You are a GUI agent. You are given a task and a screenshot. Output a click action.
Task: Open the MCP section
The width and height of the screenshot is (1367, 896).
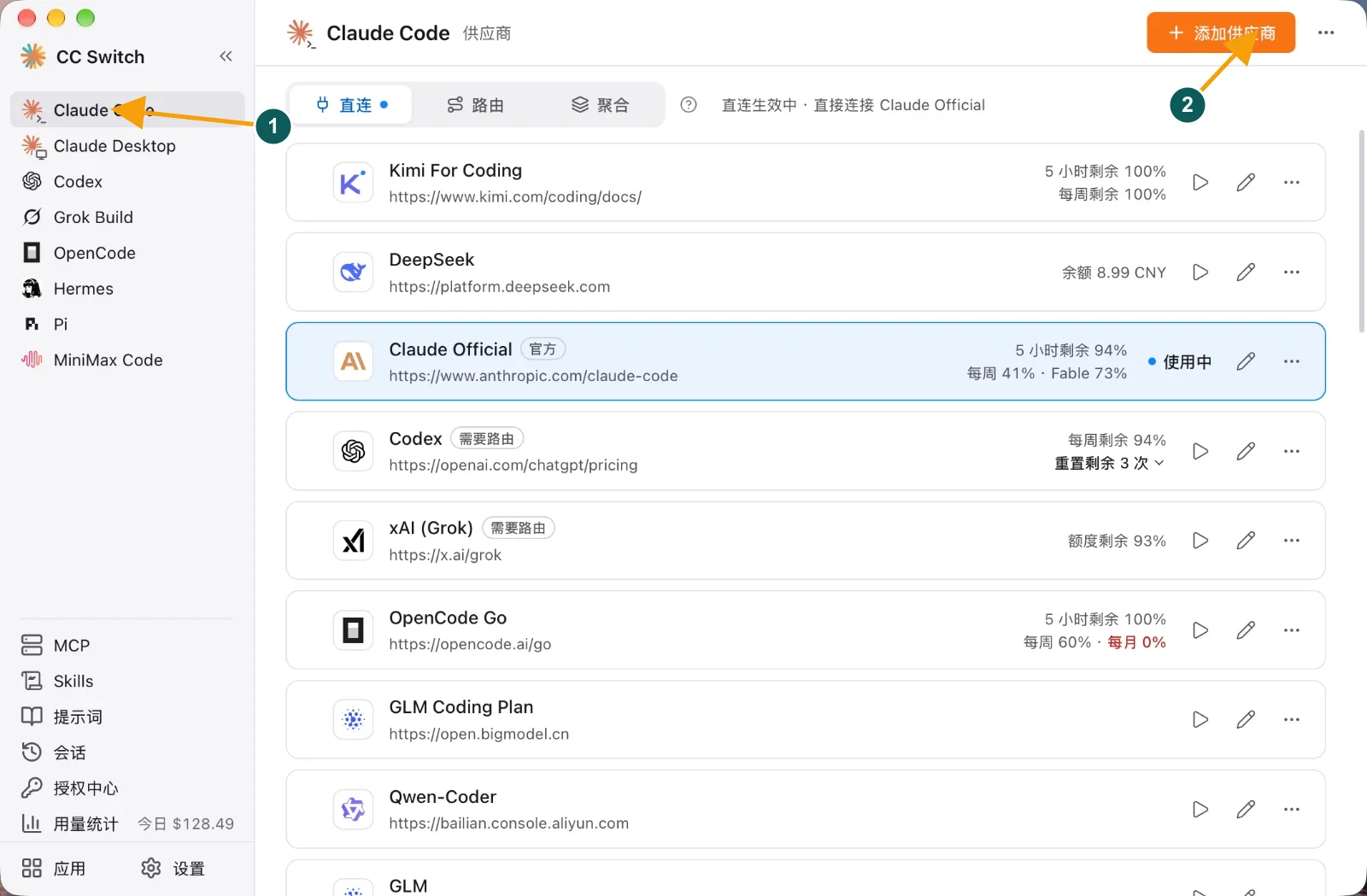coord(127,645)
